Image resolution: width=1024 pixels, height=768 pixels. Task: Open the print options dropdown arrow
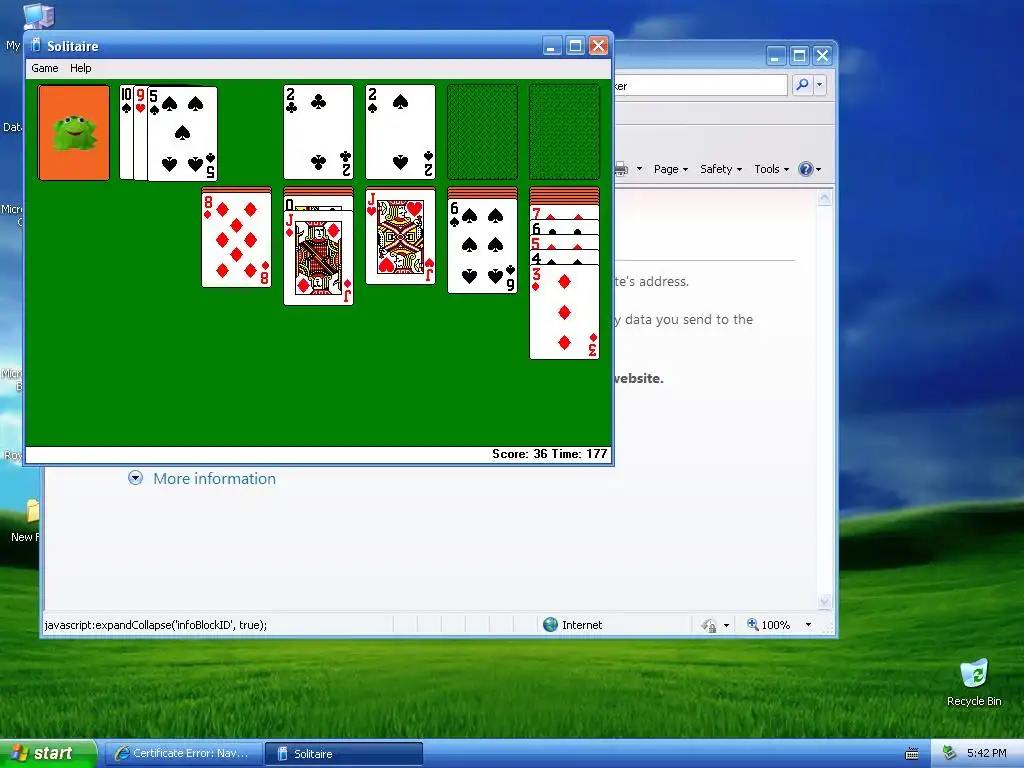click(x=639, y=169)
